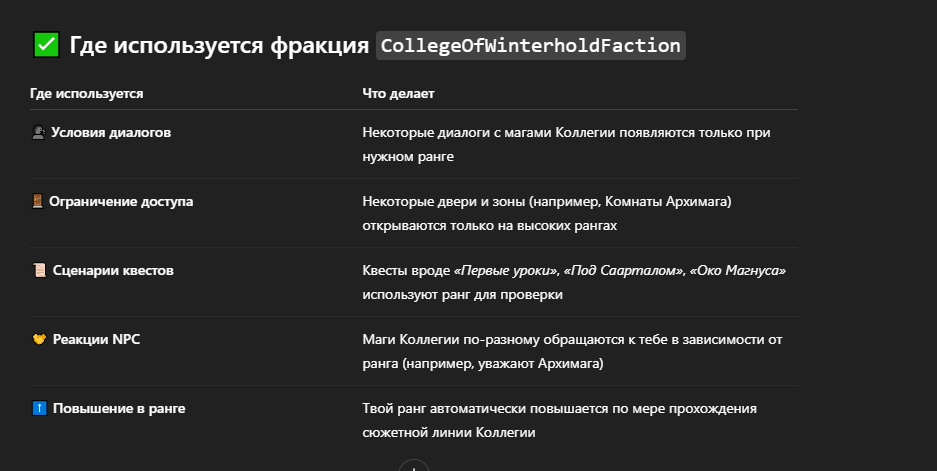The width and height of the screenshot is (937, 471).
Task: Select the "Реакции NPC" row label
Action: (96, 339)
